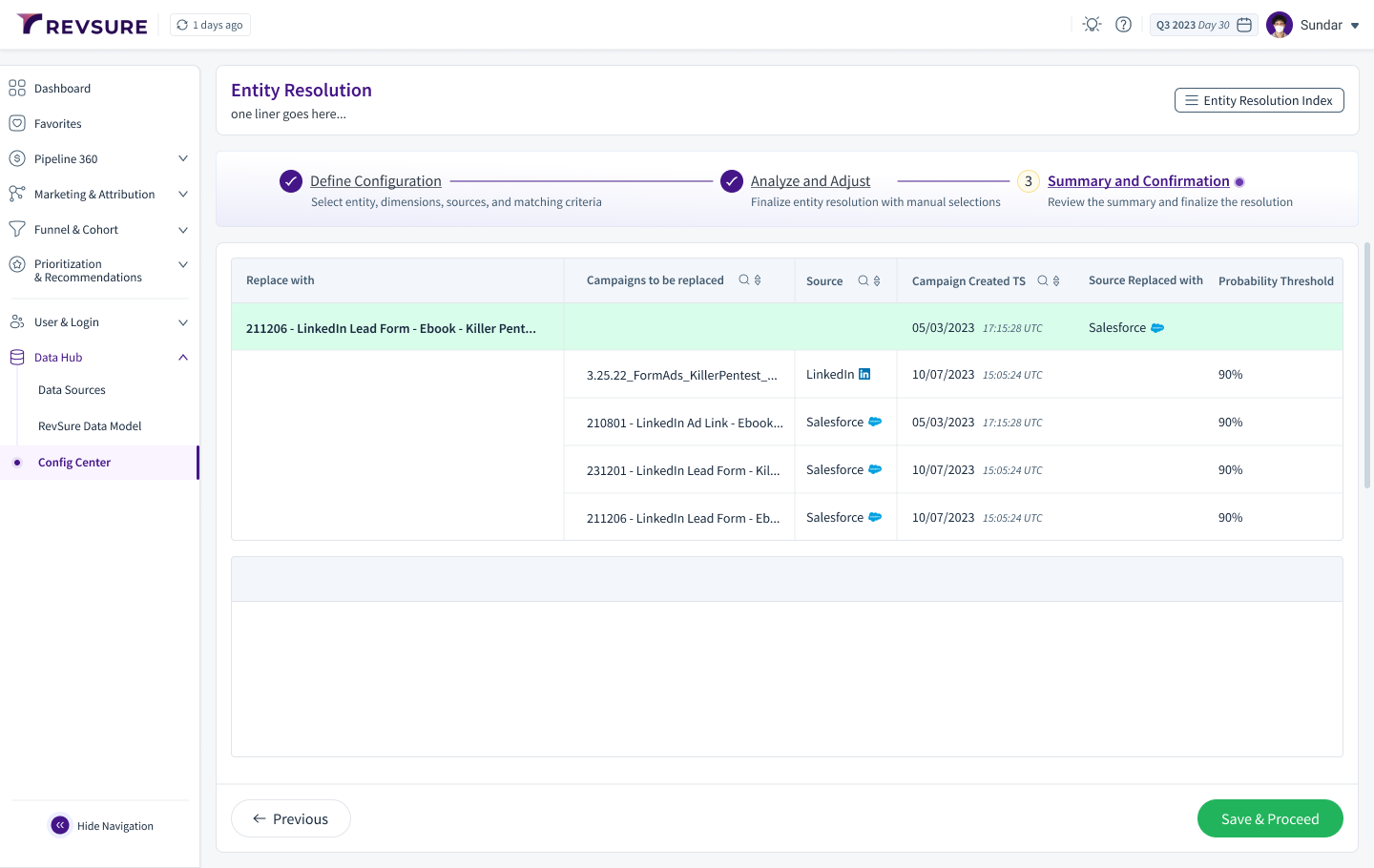Image resolution: width=1374 pixels, height=868 pixels.
Task: Click the 210801 - LinkedIn Ad Link campaign
Action: click(685, 423)
